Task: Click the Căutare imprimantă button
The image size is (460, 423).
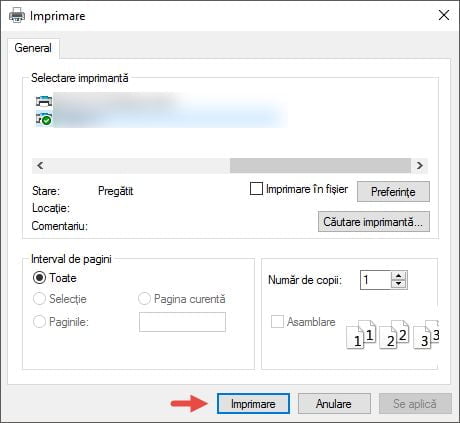Action: pyautogui.click(x=374, y=222)
